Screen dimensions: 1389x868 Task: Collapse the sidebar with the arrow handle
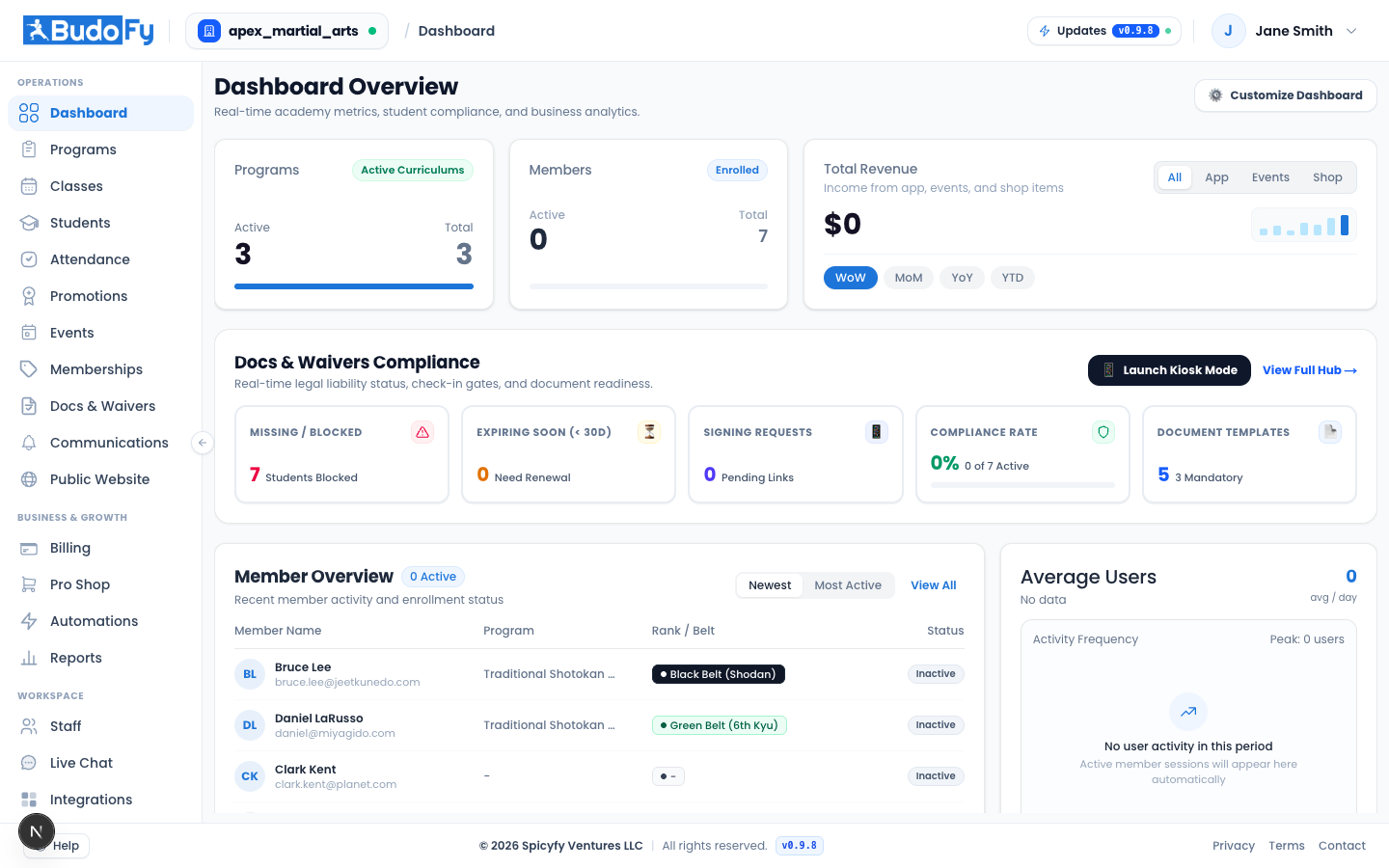[x=202, y=443]
